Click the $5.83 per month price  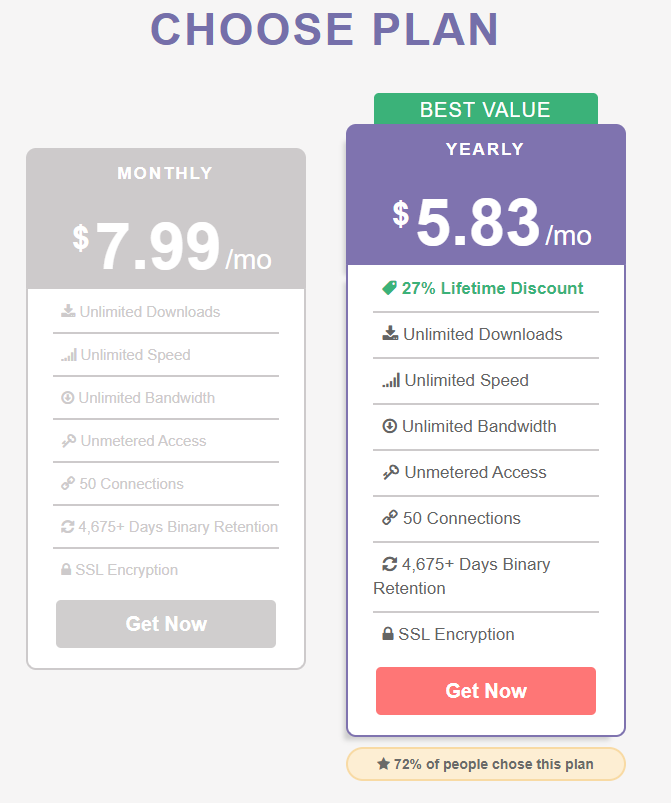(x=491, y=224)
